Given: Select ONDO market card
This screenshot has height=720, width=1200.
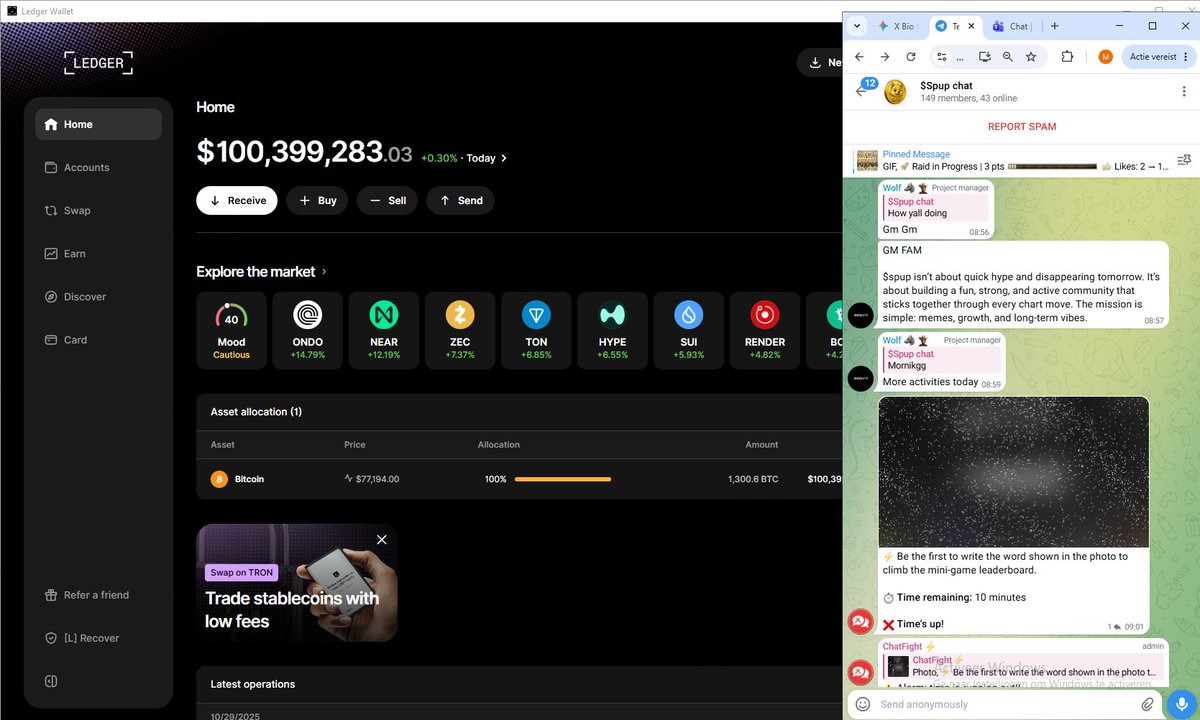Looking at the screenshot, I should click(307, 330).
